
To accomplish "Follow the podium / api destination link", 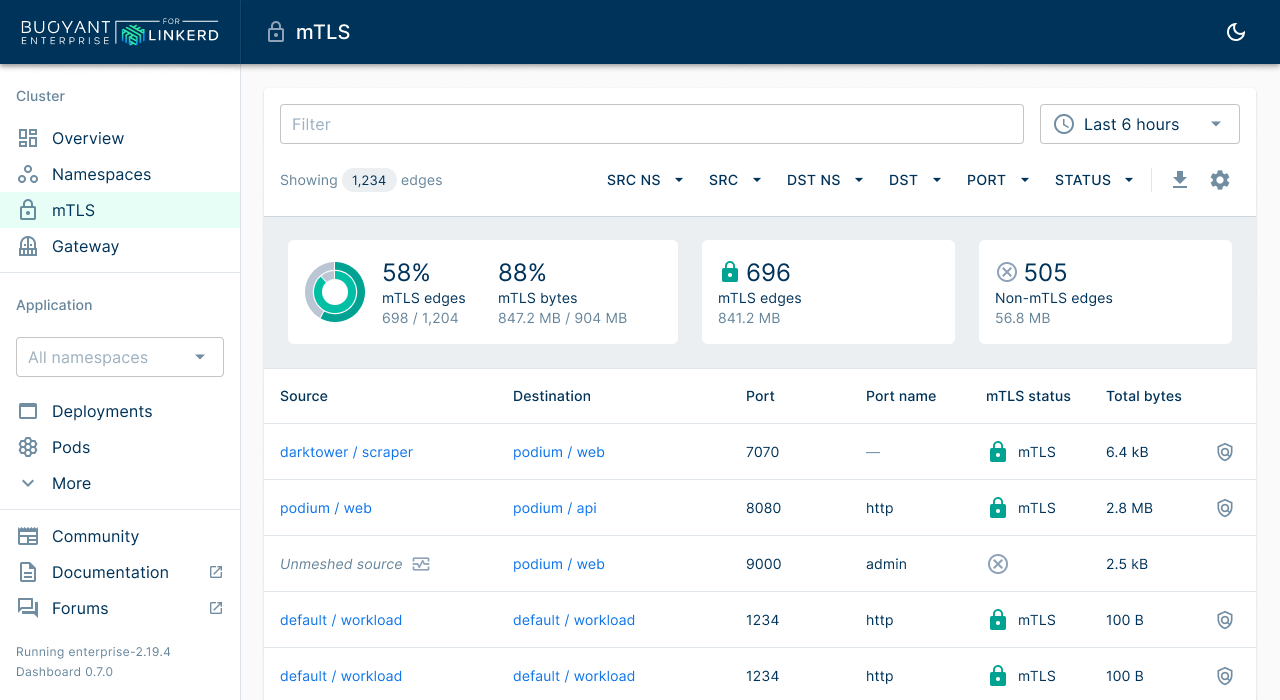I will [554, 508].
